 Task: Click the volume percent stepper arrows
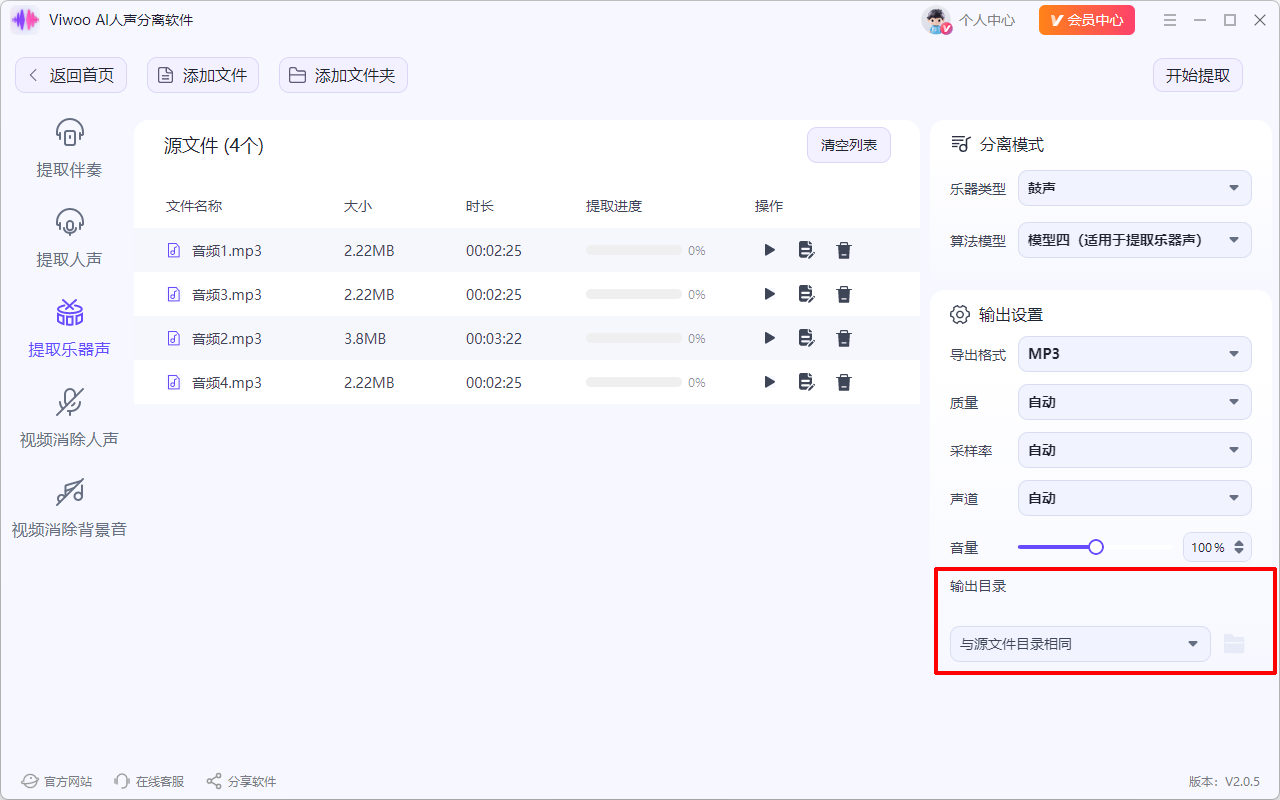[1240, 547]
